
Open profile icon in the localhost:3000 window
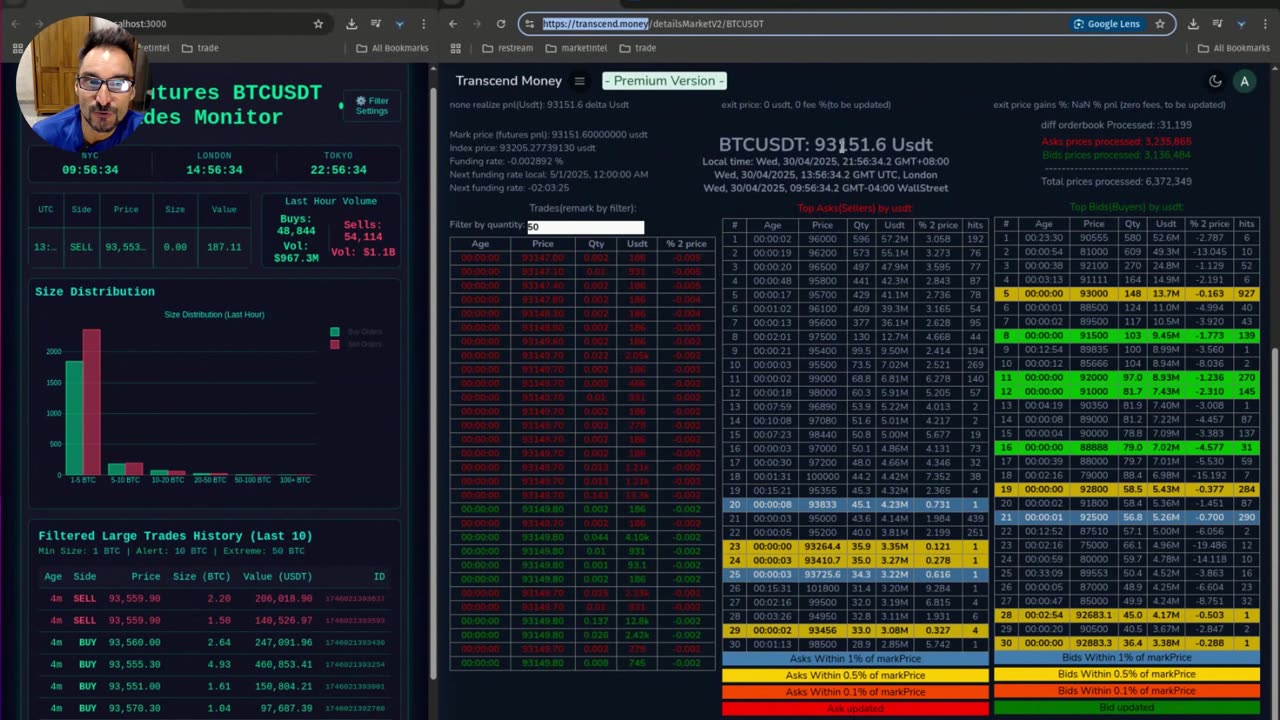[x=399, y=24]
